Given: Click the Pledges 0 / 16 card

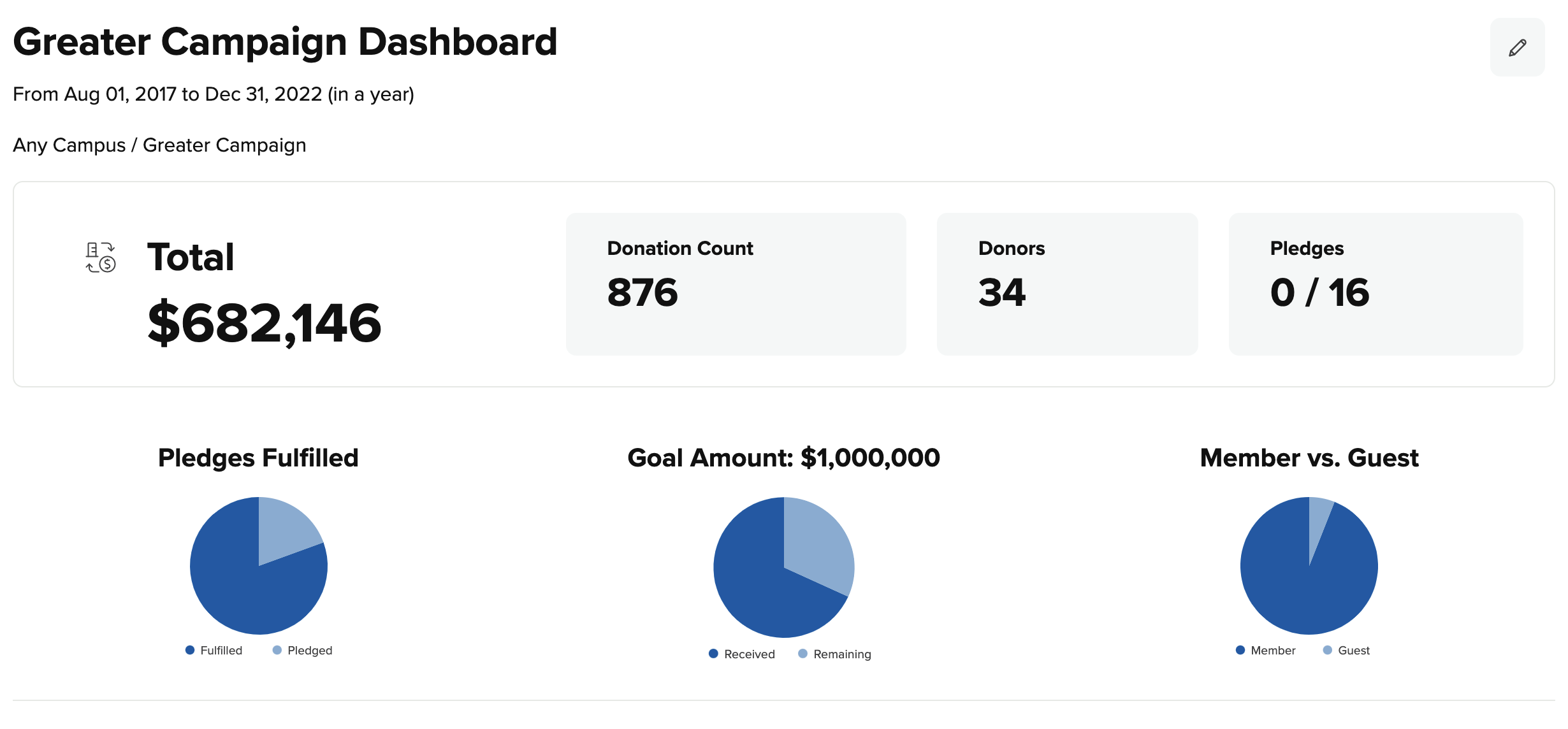Looking at the screenshot, I should click(1376, 284).
